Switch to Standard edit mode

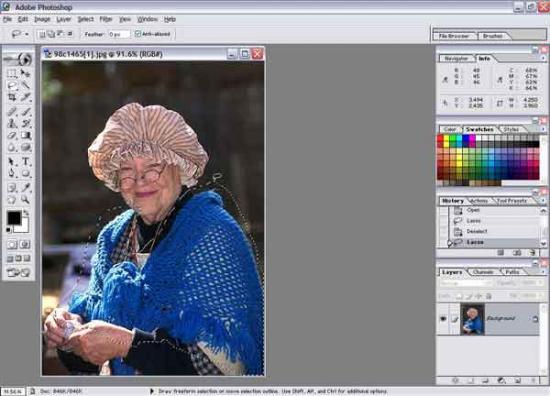coord(12,244)
